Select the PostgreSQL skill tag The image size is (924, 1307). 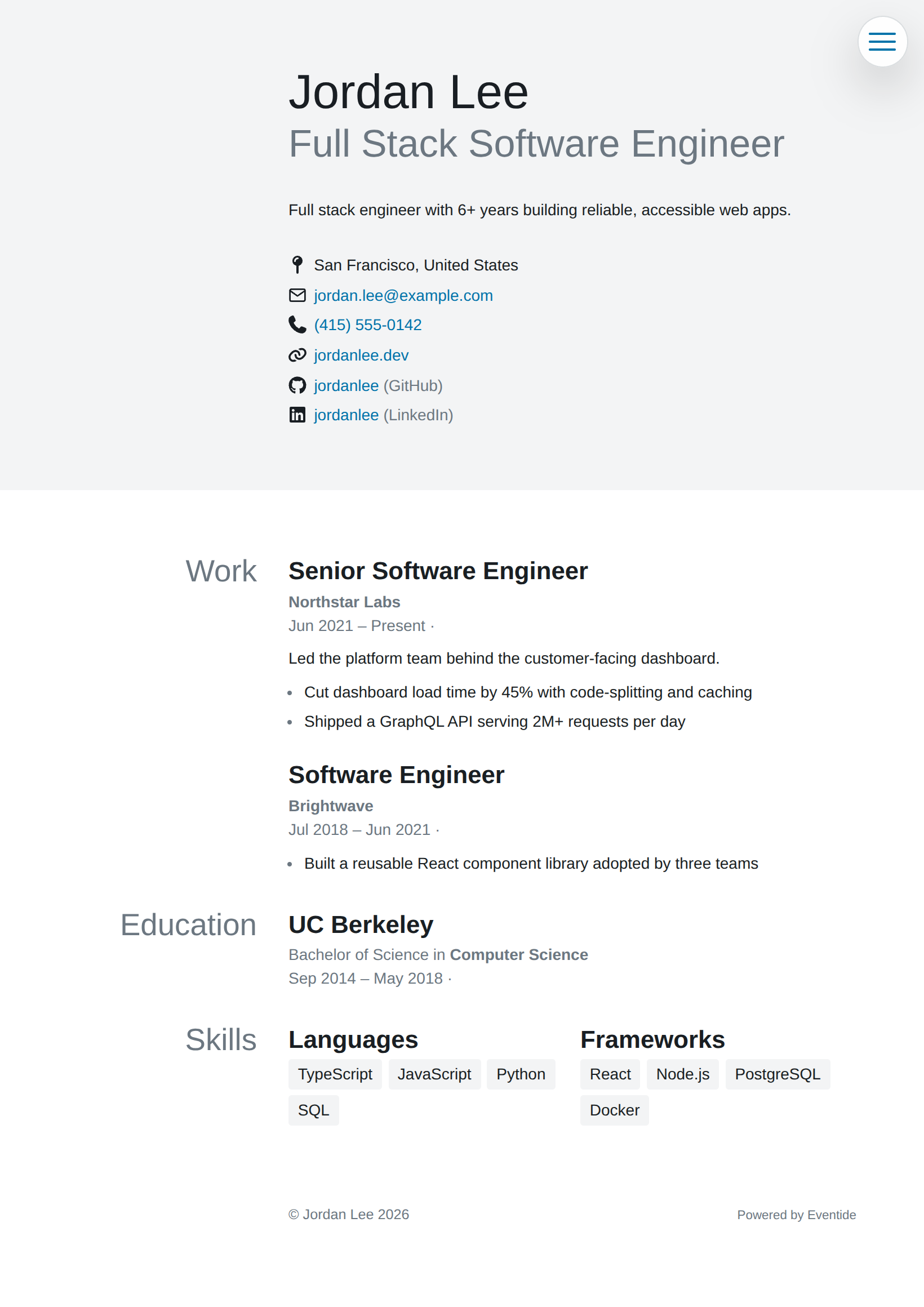[x=777, y=1074]
